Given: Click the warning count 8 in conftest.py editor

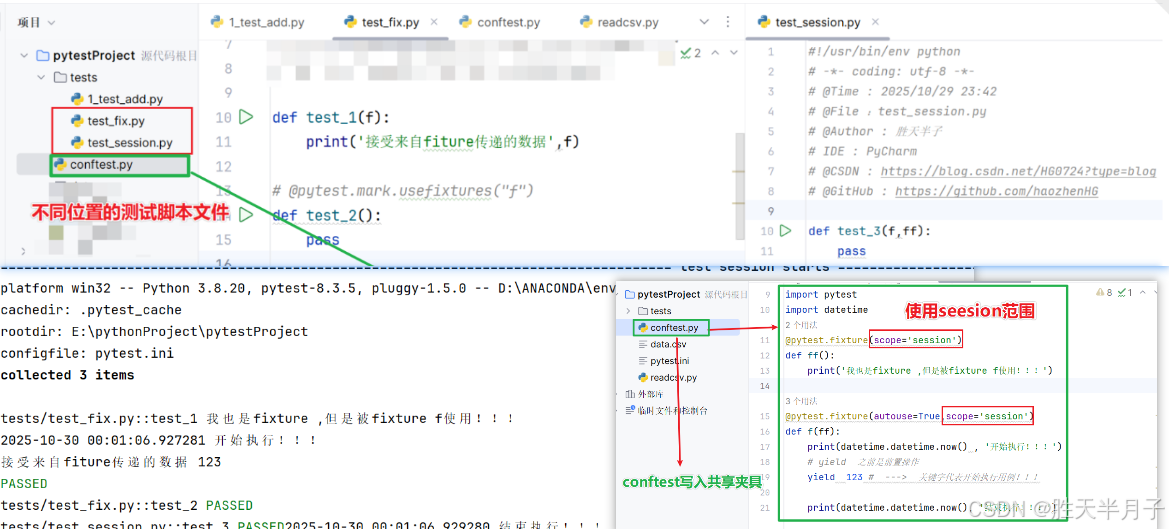Looking at the screenshot, I should click(x=1103, y=293).
